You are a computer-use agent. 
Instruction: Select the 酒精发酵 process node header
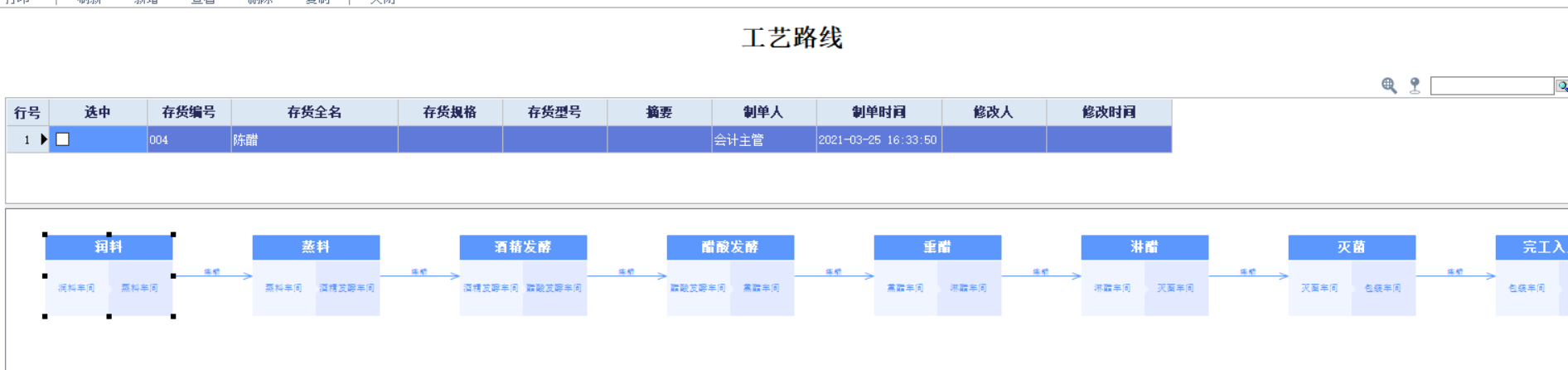coord(523,247)
